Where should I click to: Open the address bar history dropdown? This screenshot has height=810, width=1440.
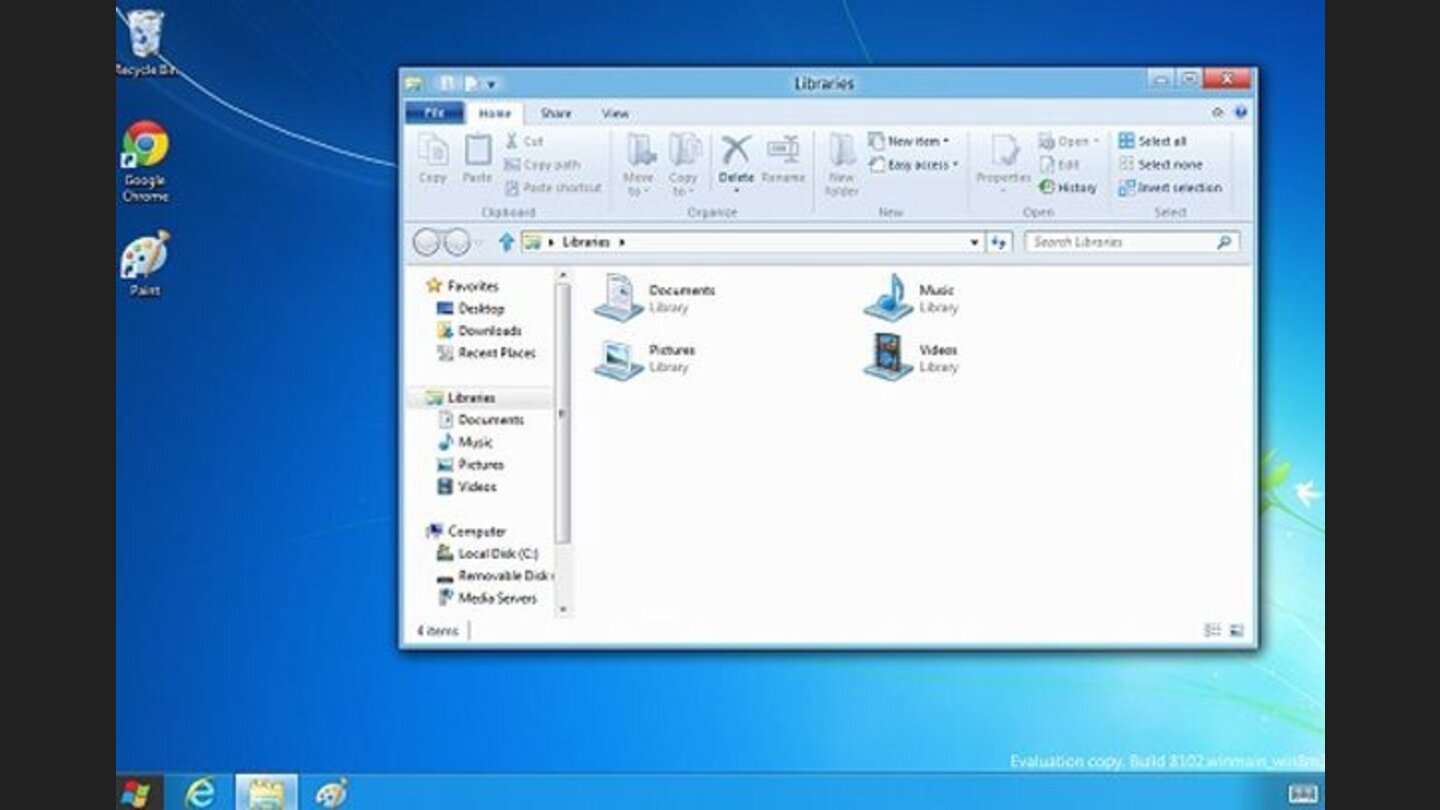pyautogui.click(x=974, y=242)
